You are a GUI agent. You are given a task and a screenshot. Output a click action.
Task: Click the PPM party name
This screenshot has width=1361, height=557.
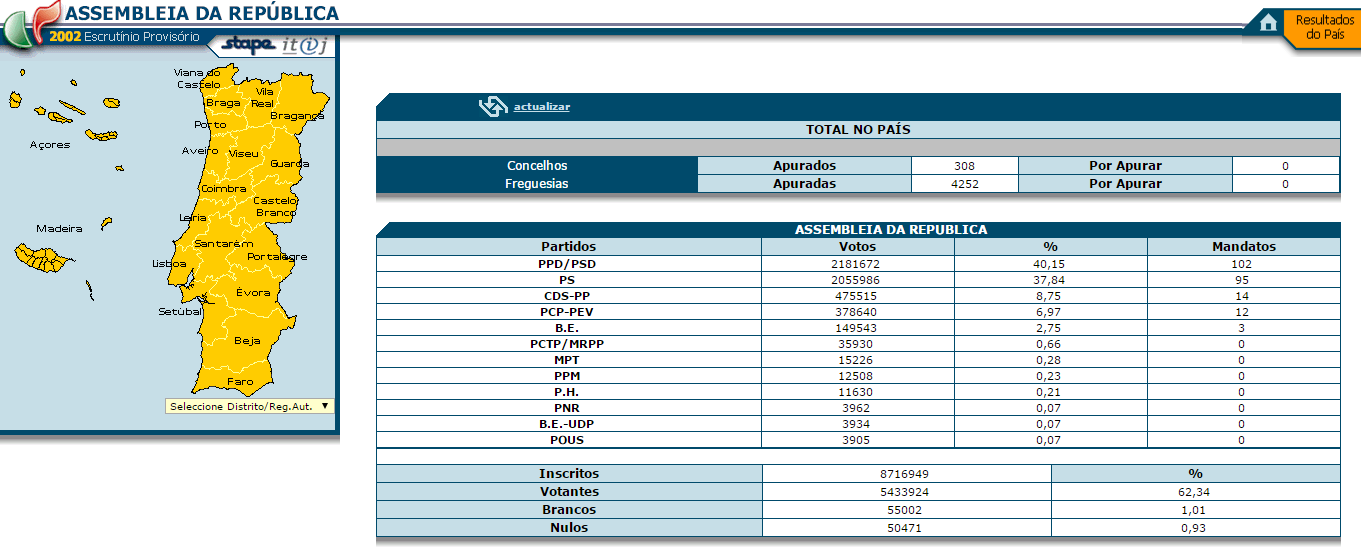tap(568, 376)
